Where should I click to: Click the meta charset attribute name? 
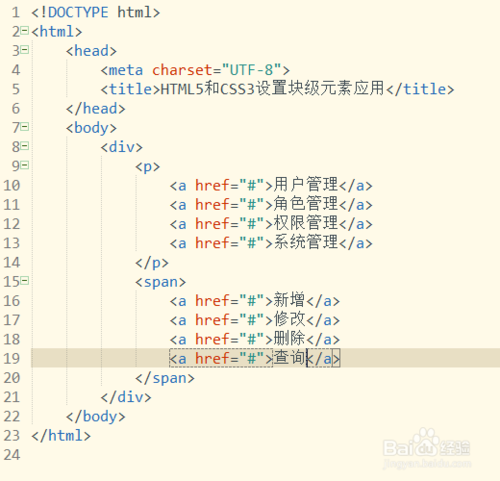(182, 70)
